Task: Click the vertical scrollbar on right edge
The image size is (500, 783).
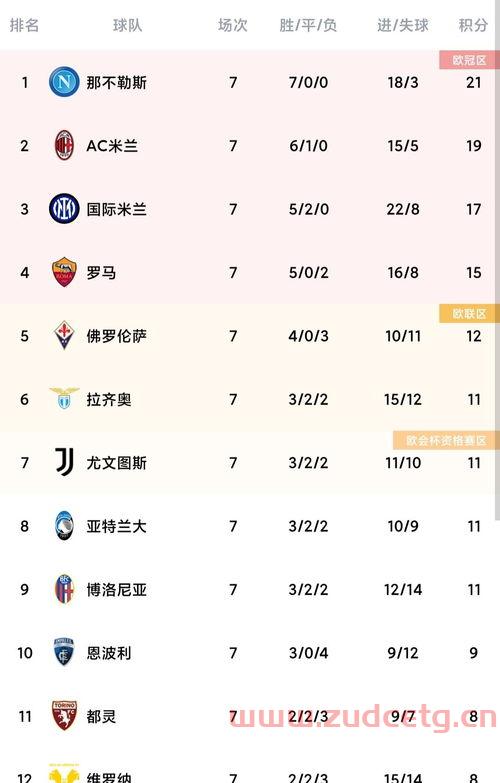Action: point(497,260)
